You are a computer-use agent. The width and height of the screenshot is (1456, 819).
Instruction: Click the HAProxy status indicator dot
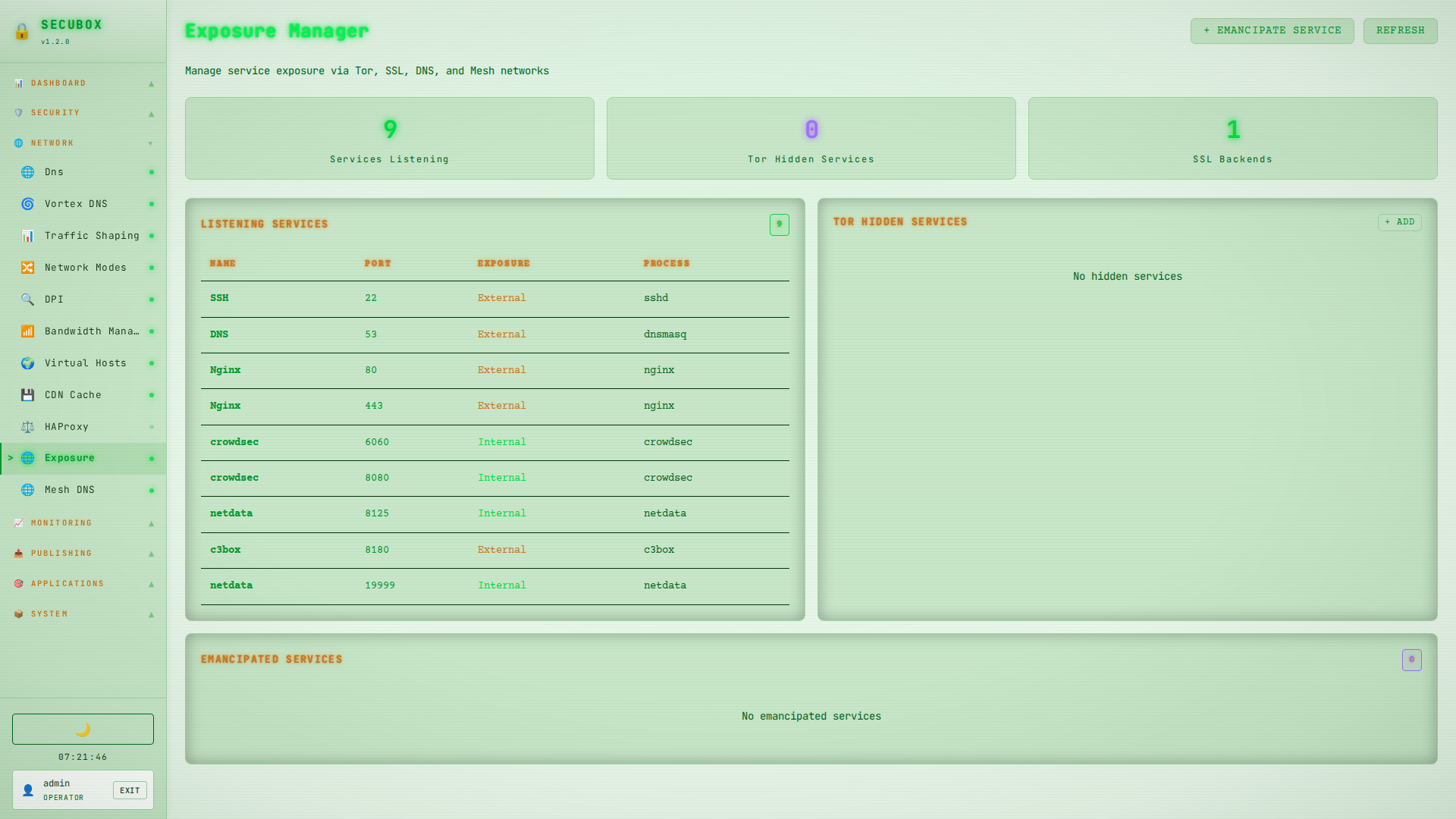[x=152, y=427]
